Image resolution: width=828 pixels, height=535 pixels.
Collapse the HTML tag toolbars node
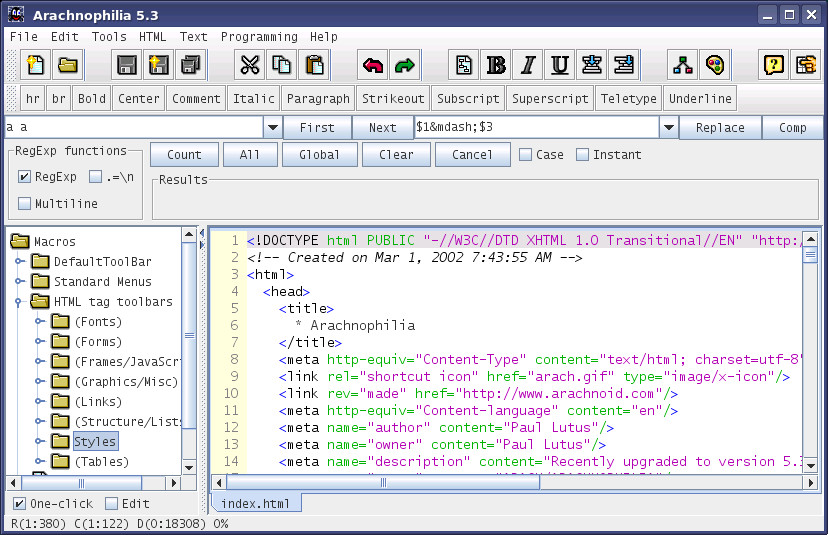click(x=18, y=302)
